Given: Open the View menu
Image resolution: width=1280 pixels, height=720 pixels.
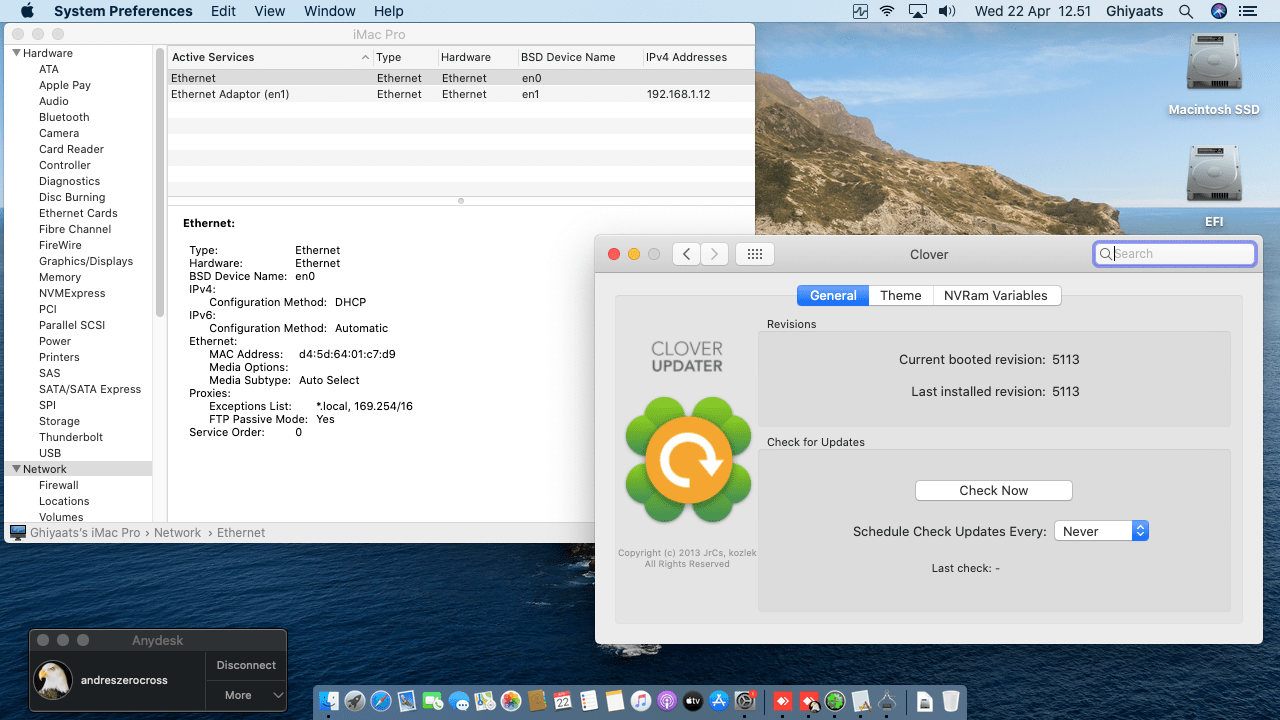Looking at the screenshot, I should point(270,11).
